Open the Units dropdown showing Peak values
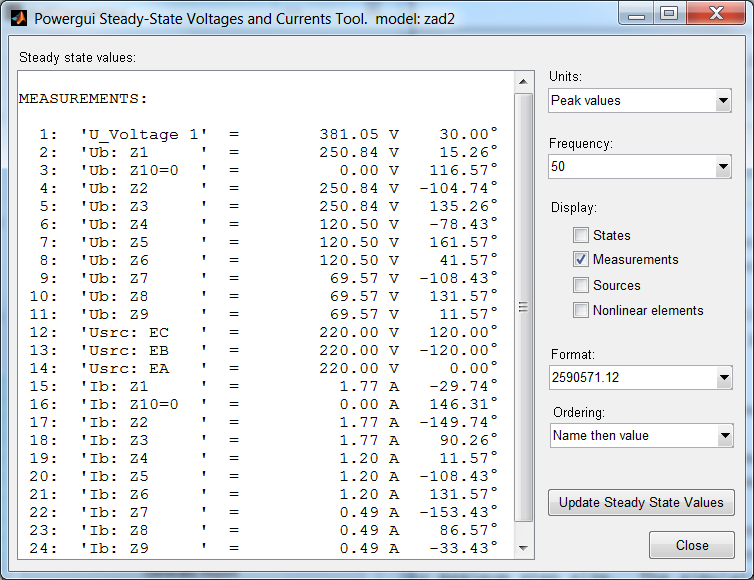Image resolution: width=754 pixels, height=580 pixels. [x=640, y=101]
